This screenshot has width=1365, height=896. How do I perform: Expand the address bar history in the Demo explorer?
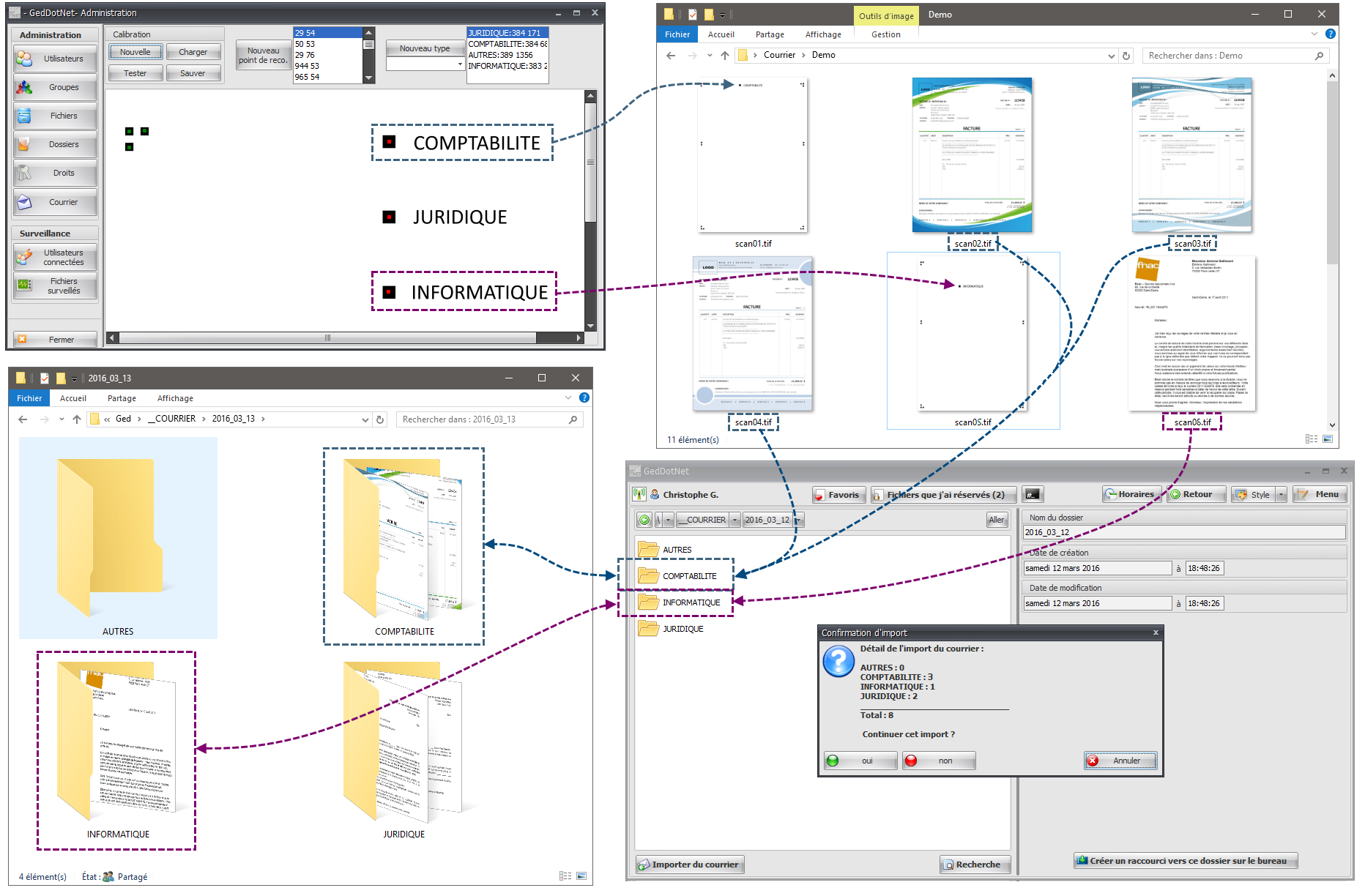1111,56
